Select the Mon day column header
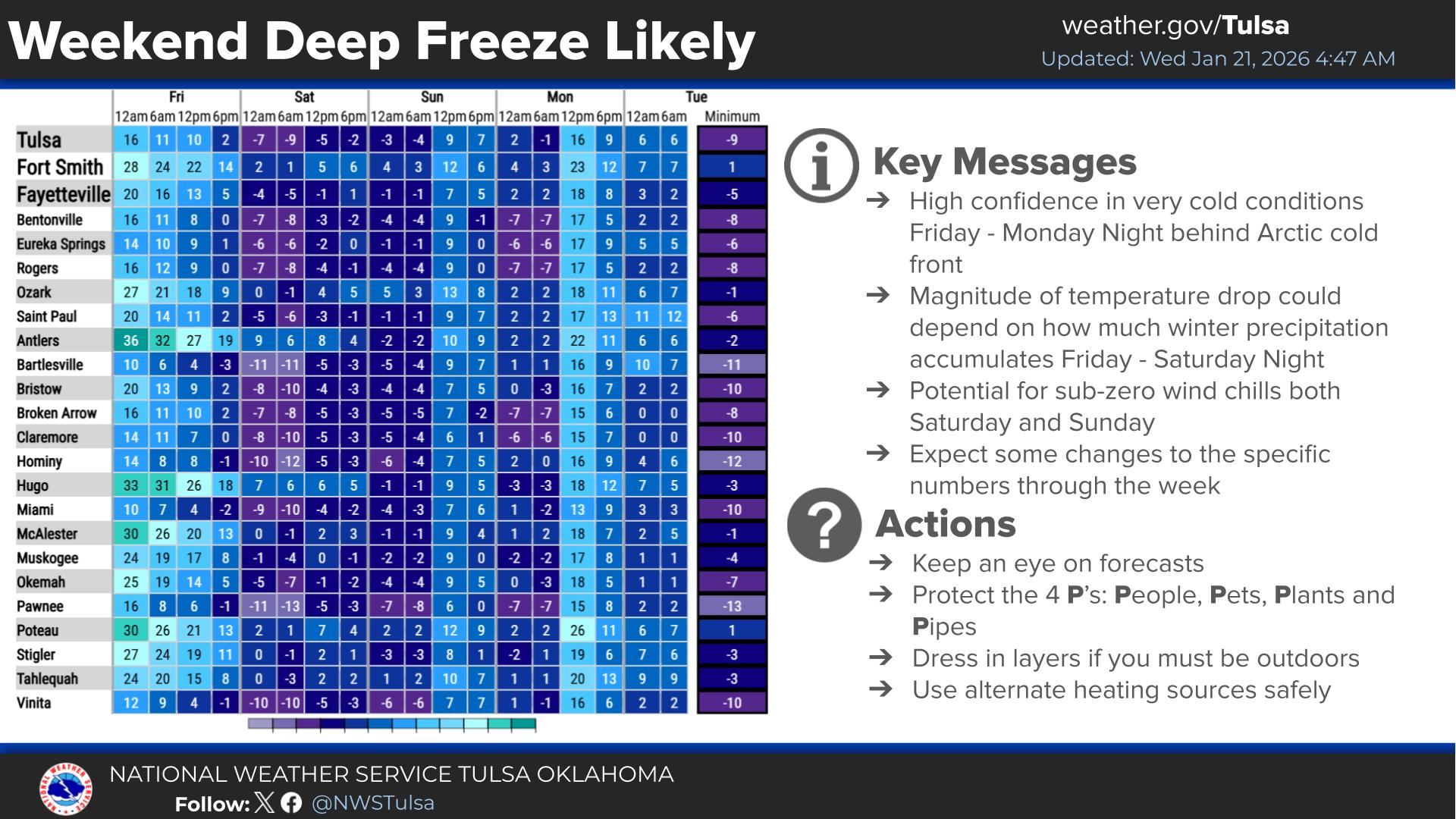Viewport: 1456px width, 819px height. [560, 97]
